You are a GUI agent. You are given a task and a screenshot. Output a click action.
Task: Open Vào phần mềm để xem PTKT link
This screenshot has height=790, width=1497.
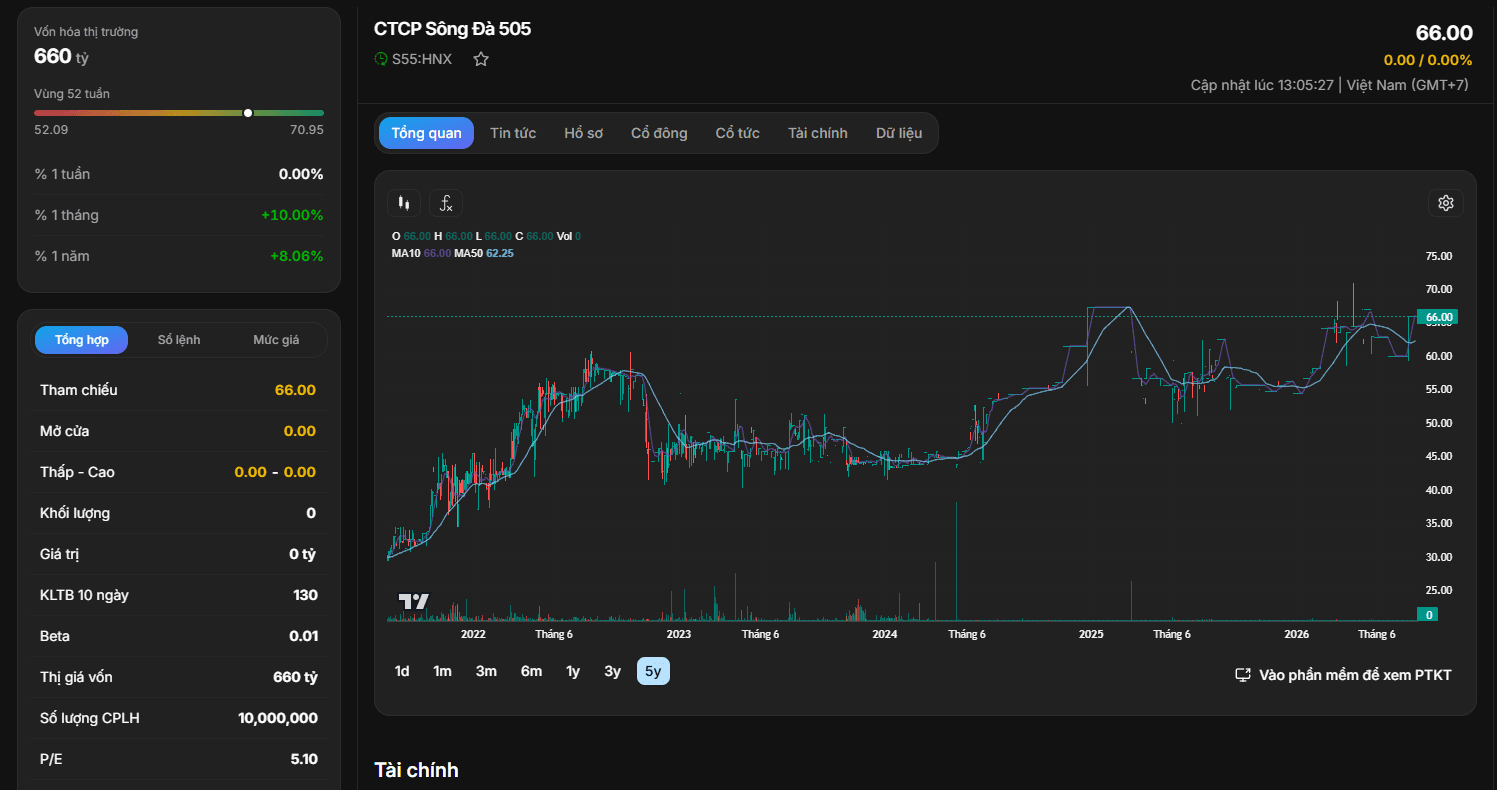pos(1344,675)
